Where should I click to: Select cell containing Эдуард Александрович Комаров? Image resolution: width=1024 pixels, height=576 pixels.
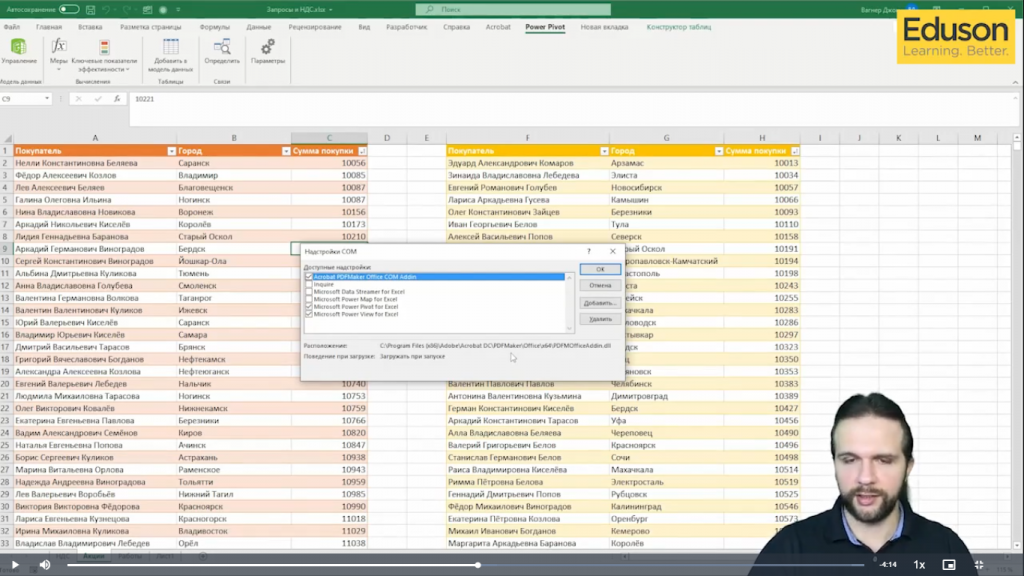528,163
